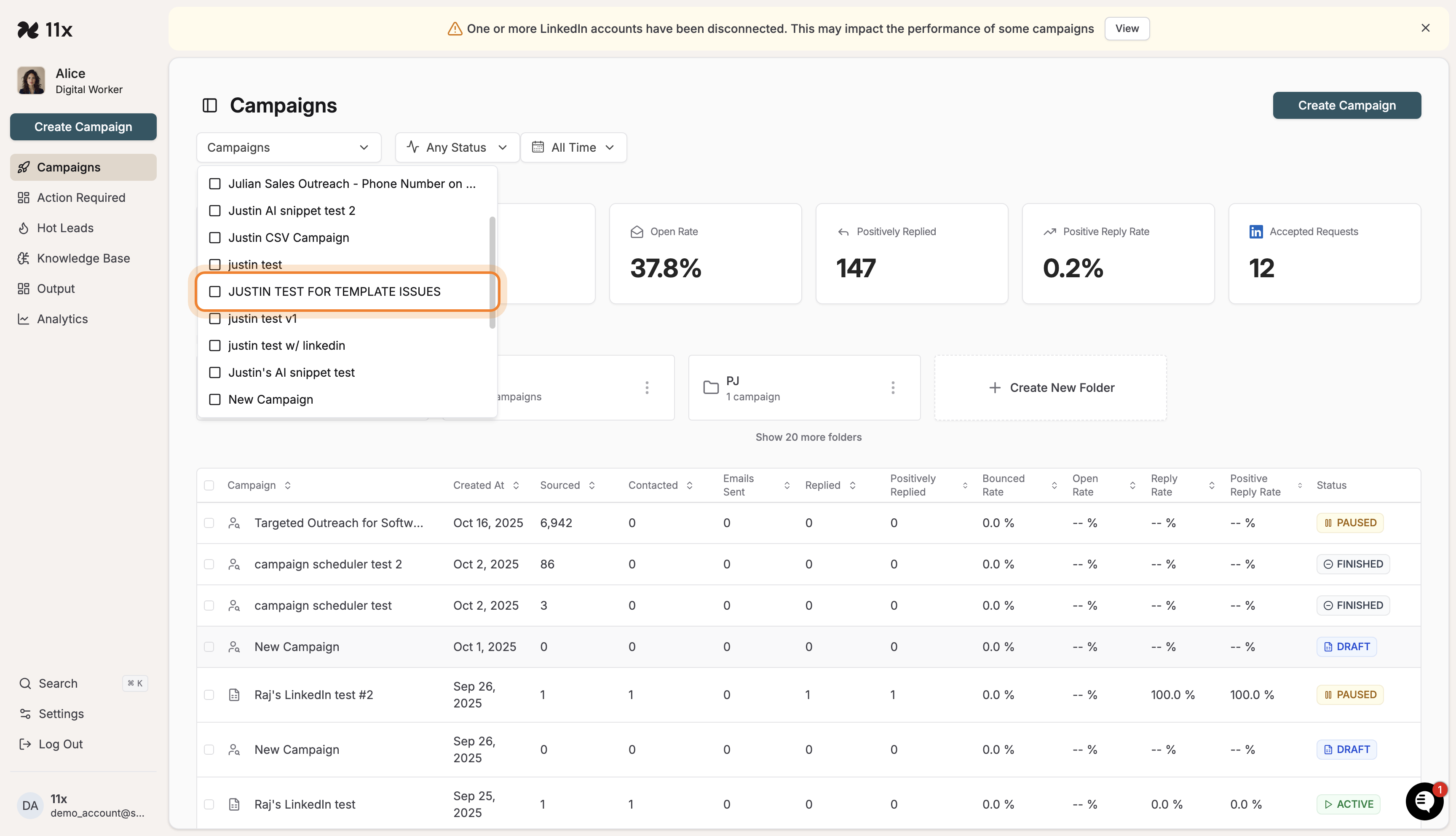The width and height of the screenshot is (1456, 836).
Task: Open the Action Required section
Action: click(x=81, y=197)
